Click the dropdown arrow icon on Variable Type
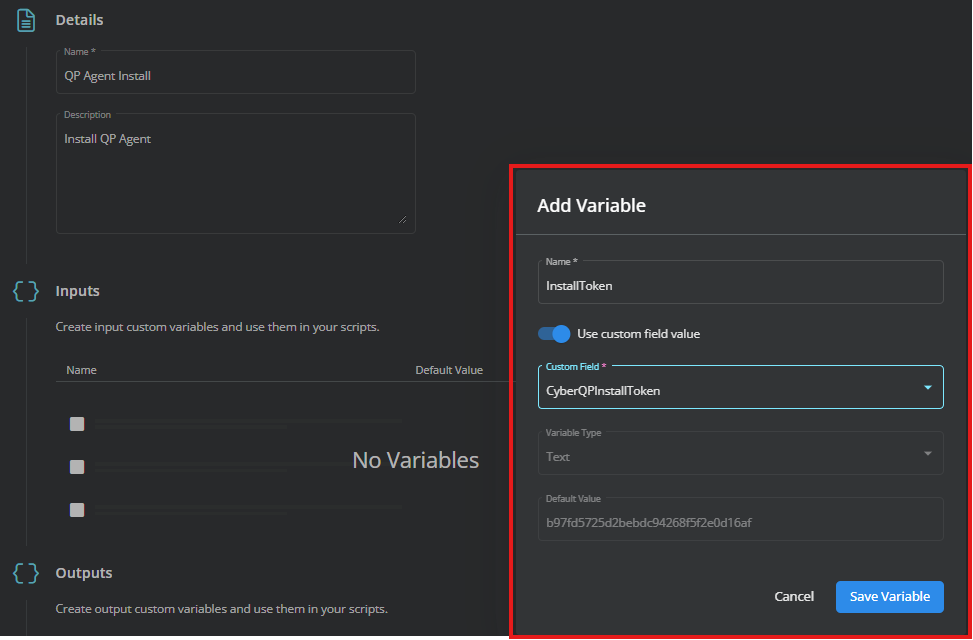Image resolution: width=973 pixels, height=640 pixels. (930, 452)
